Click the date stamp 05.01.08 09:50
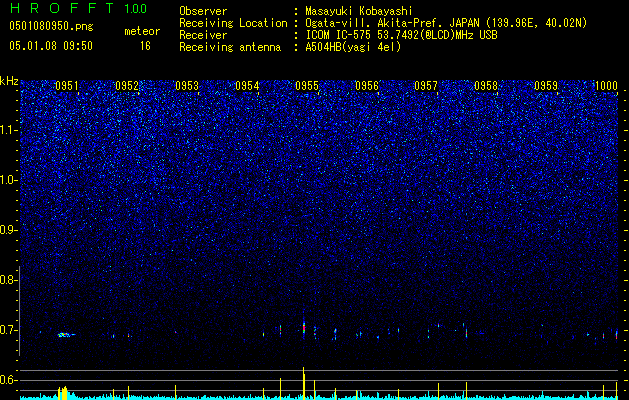Viewport: 629px width, 400px height. (x=51, y=46)
